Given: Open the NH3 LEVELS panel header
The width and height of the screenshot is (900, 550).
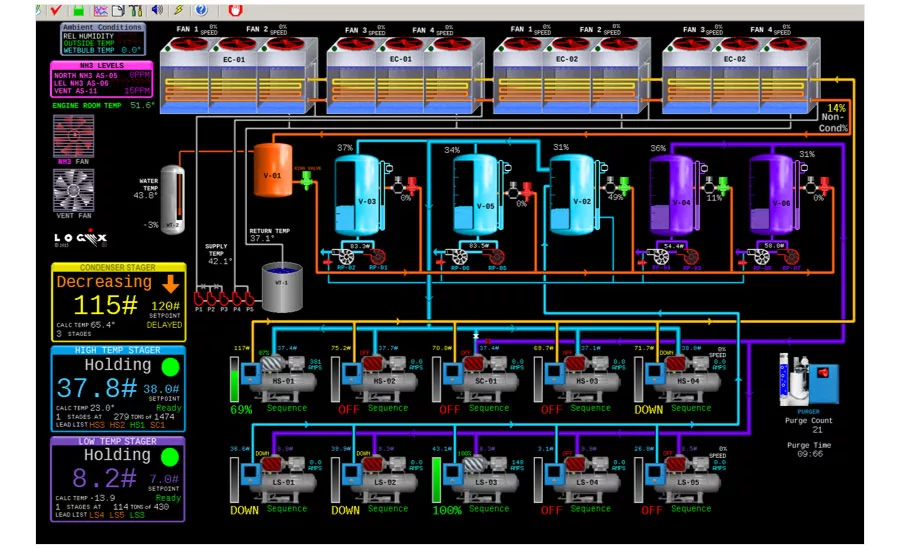Looking at the screenshot, I should pos(102,65).
